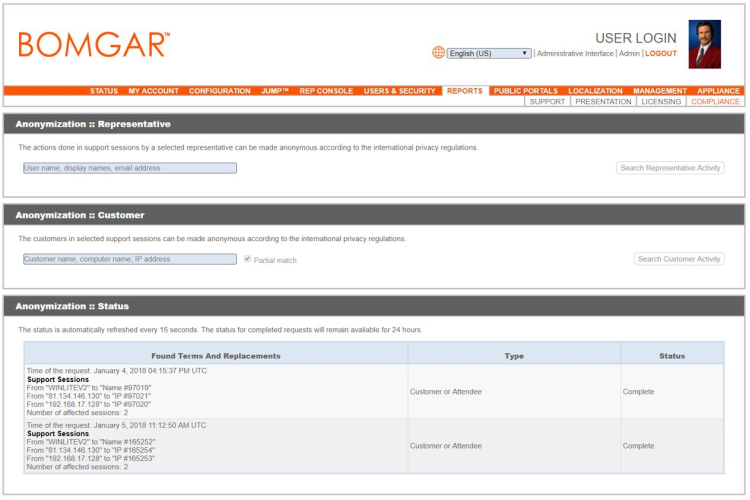Click the user profile photo

[704, 44]
